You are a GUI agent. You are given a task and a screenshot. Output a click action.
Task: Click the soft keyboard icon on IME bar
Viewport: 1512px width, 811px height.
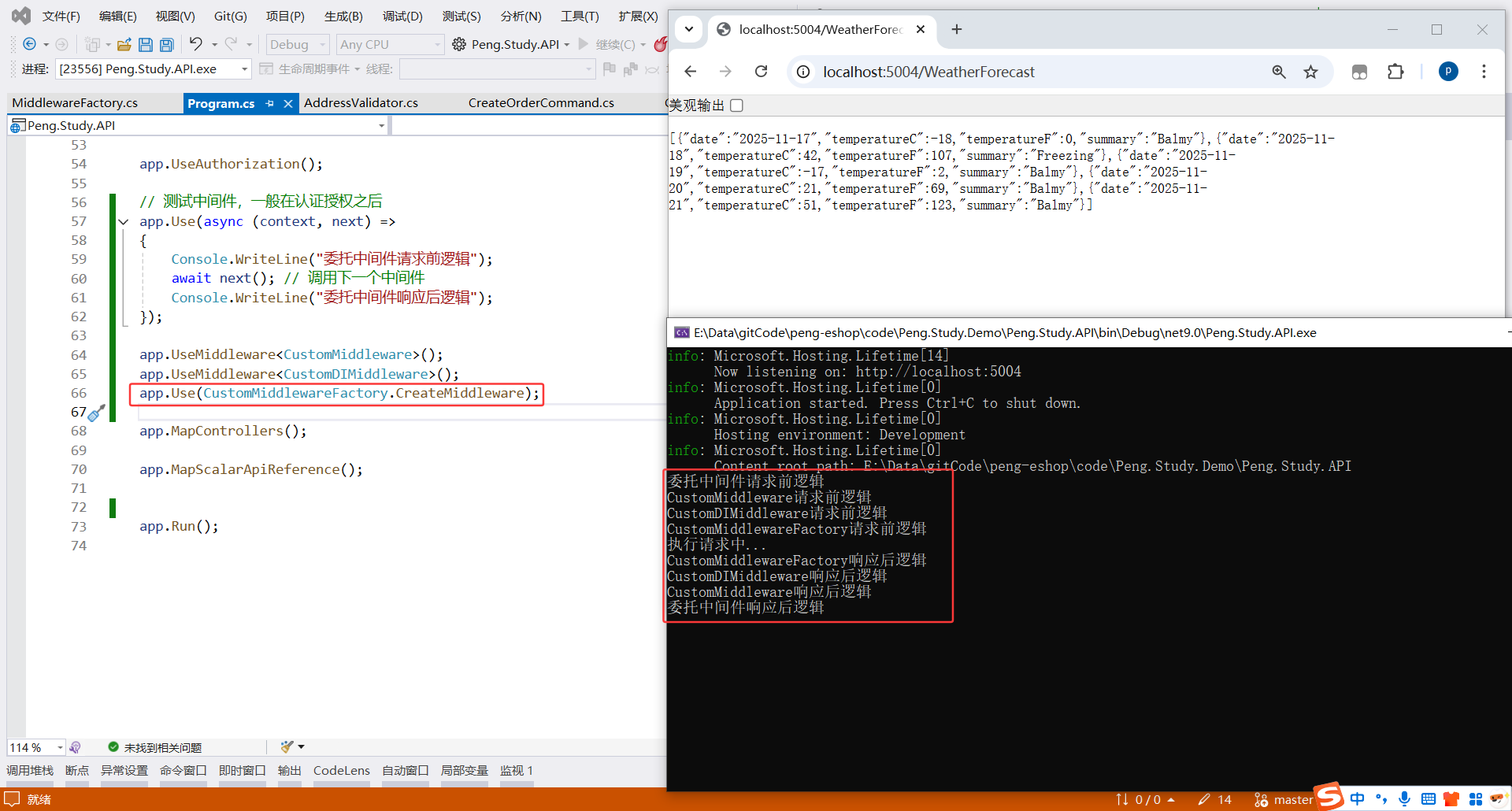(x=1429, y=799)
